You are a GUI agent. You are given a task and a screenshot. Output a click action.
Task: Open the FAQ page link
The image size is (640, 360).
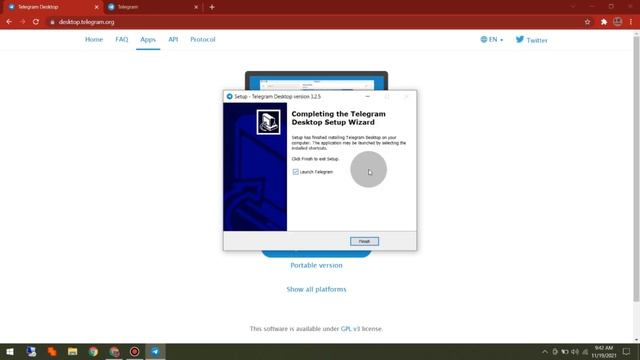coord(122,40)
